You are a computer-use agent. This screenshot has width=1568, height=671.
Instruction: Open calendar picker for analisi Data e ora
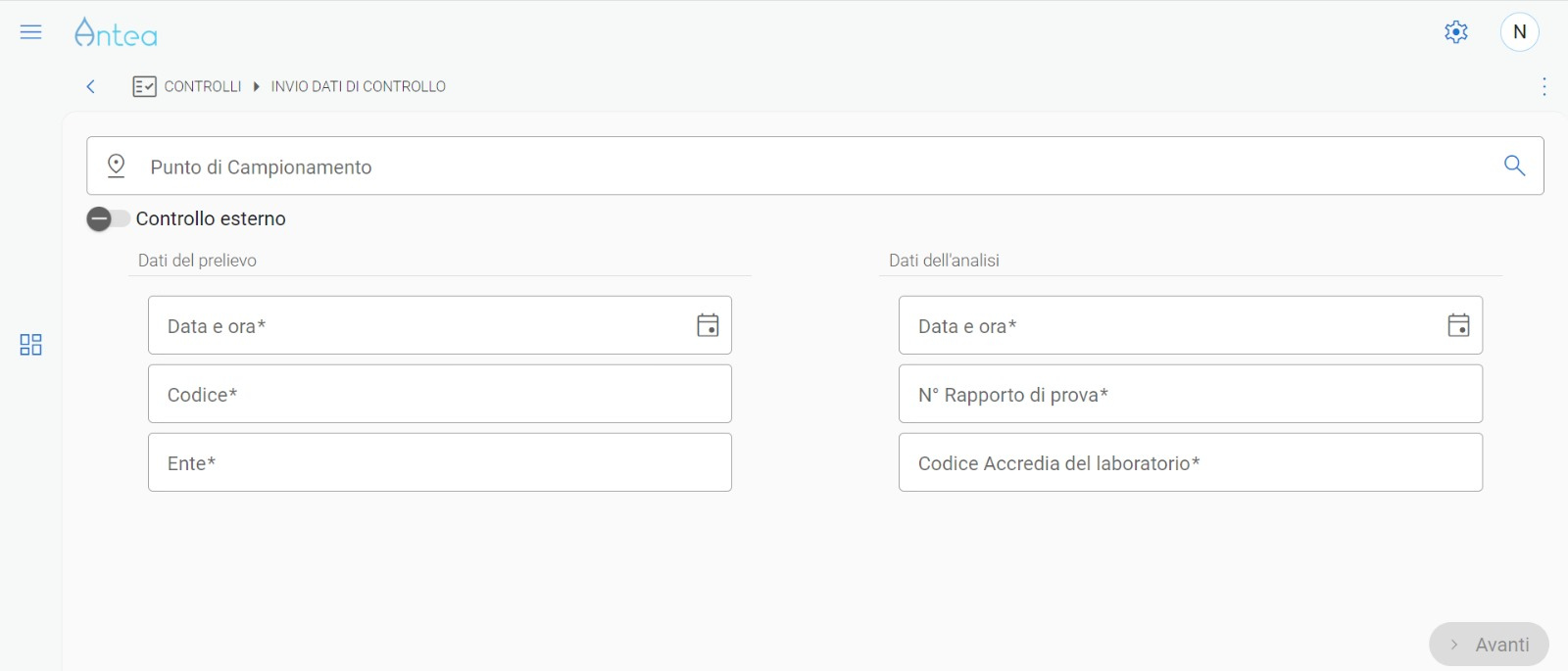(x=1458, y=325)
